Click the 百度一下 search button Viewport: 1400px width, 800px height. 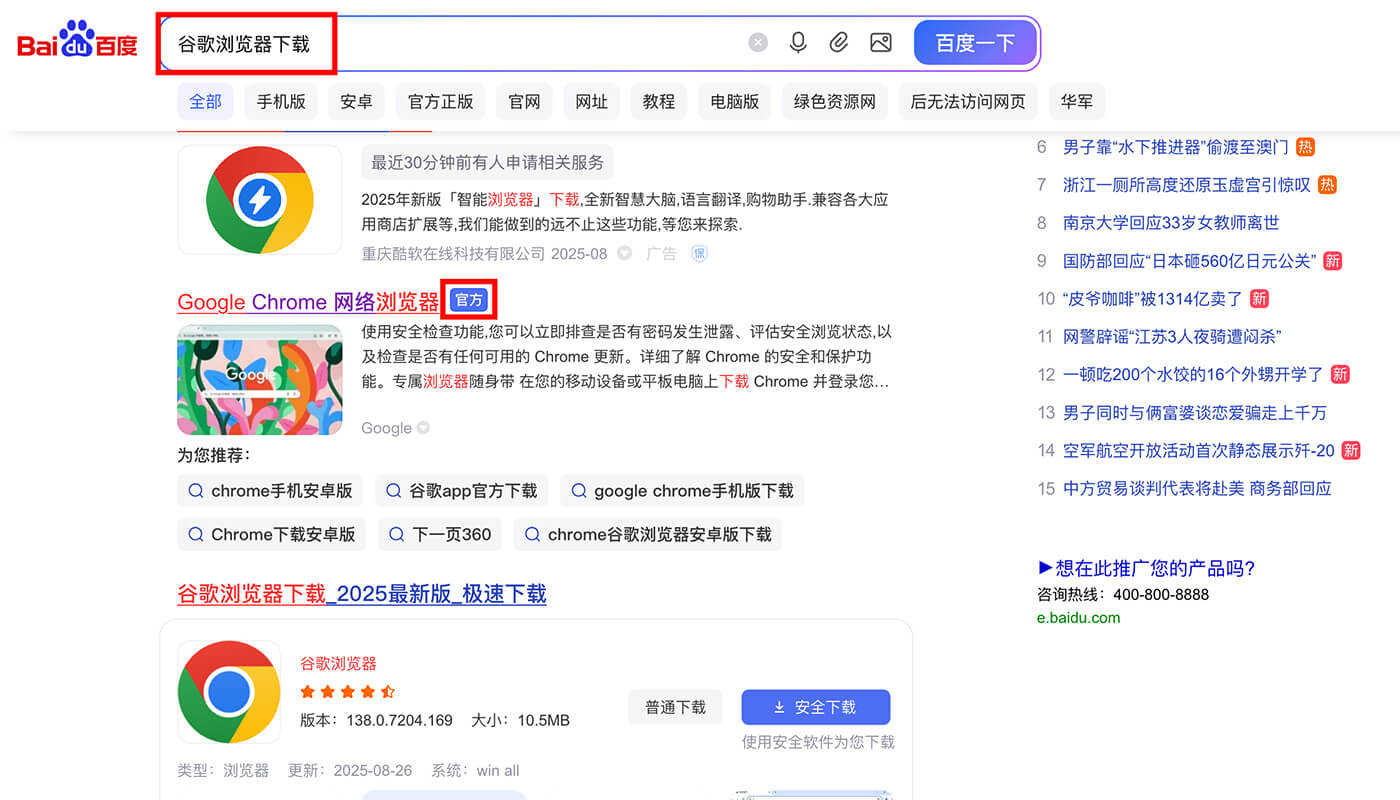coord(976,43)
